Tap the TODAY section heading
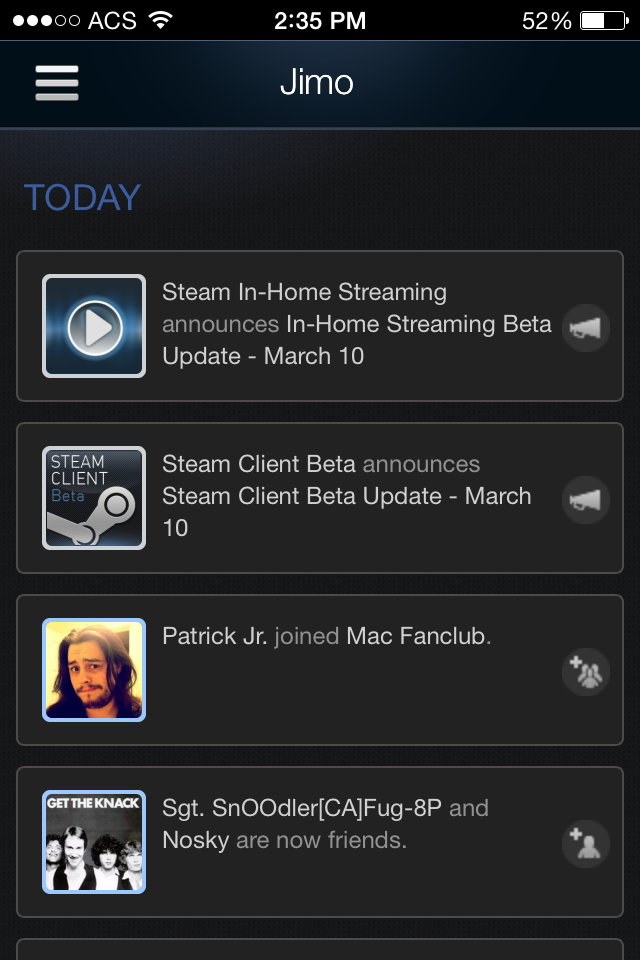Viewport: 640px width, 960px height. coord(82,197)
